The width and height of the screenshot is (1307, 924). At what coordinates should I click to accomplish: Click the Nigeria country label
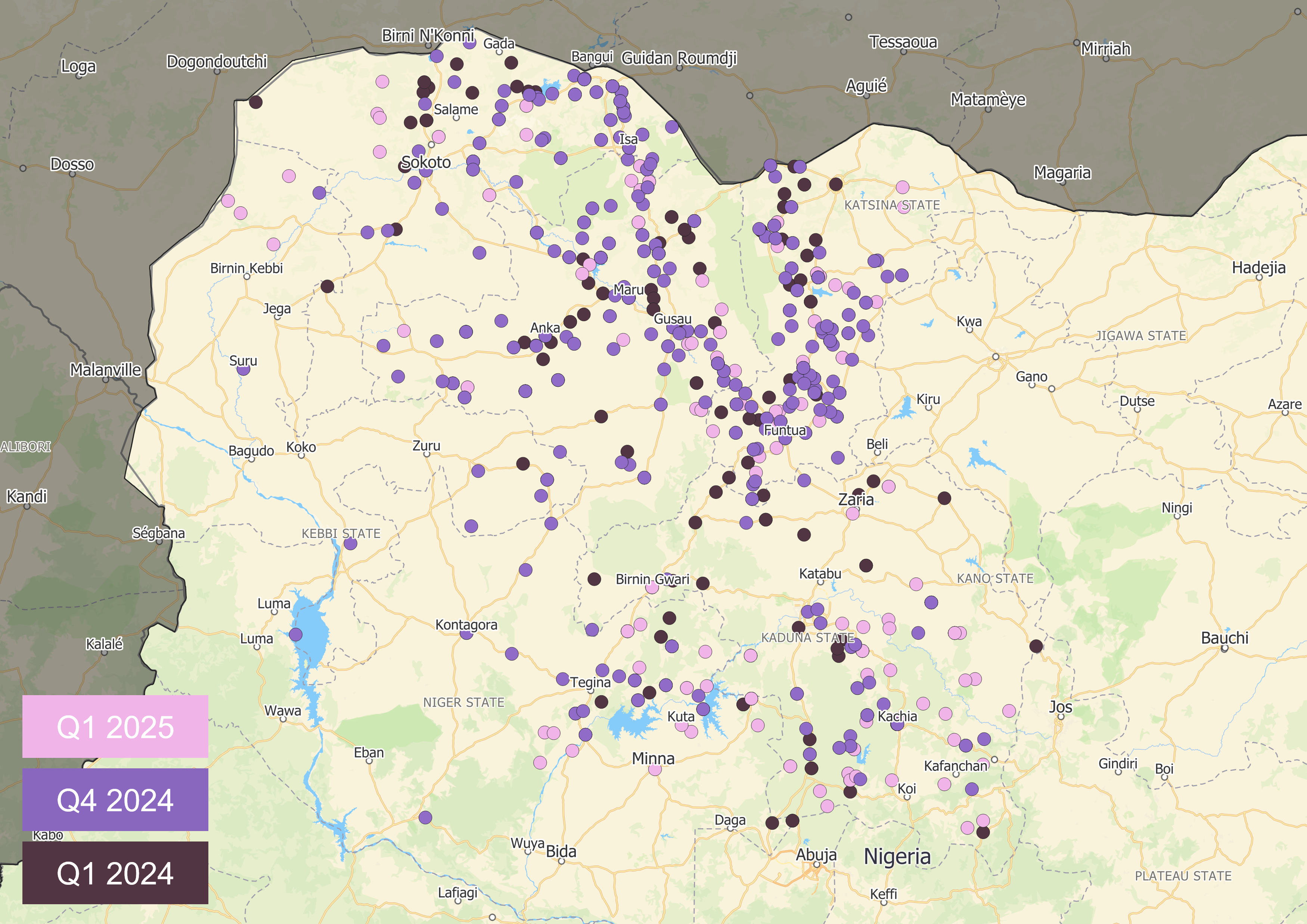pyautogui.click(x=897, y=856)
